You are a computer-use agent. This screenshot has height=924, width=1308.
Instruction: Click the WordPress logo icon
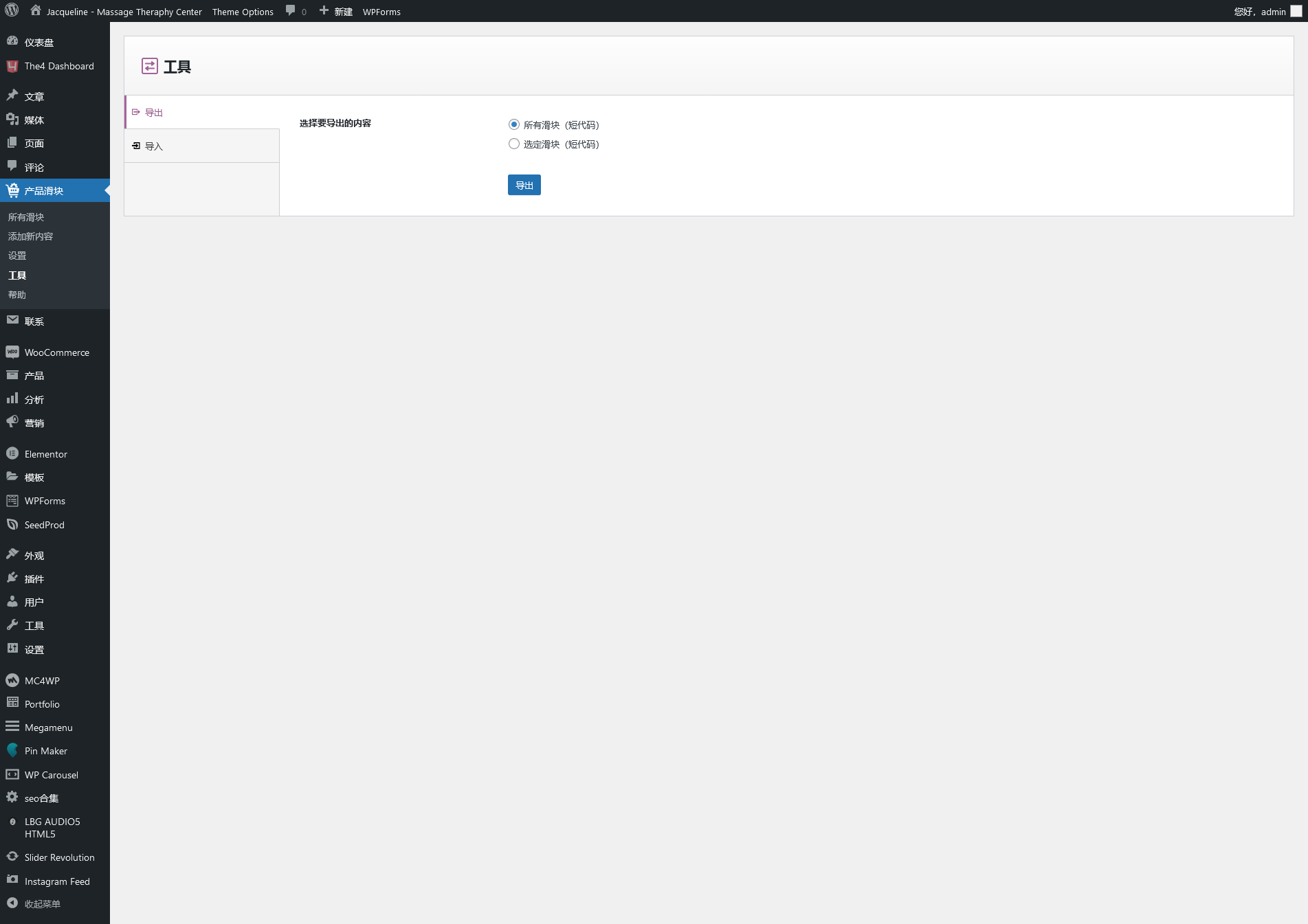[12, 11]
